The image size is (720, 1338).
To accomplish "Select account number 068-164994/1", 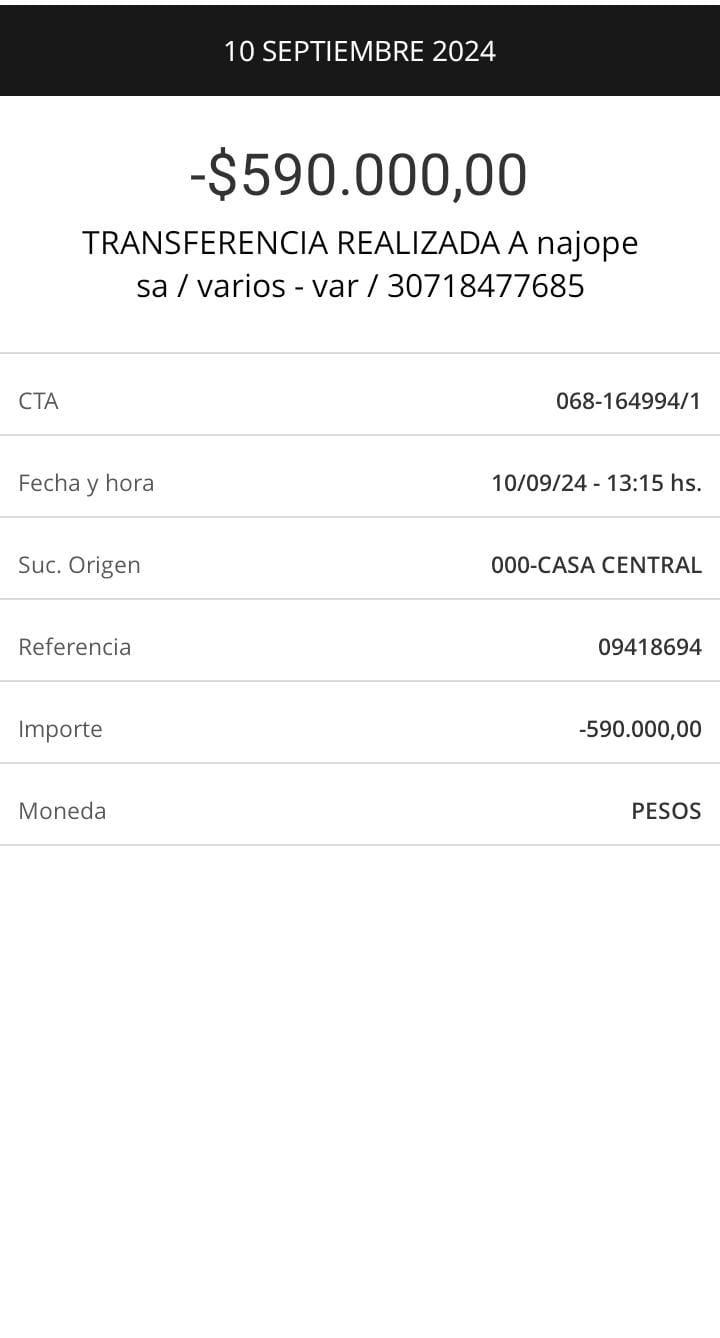I will (x=628, y=401).
